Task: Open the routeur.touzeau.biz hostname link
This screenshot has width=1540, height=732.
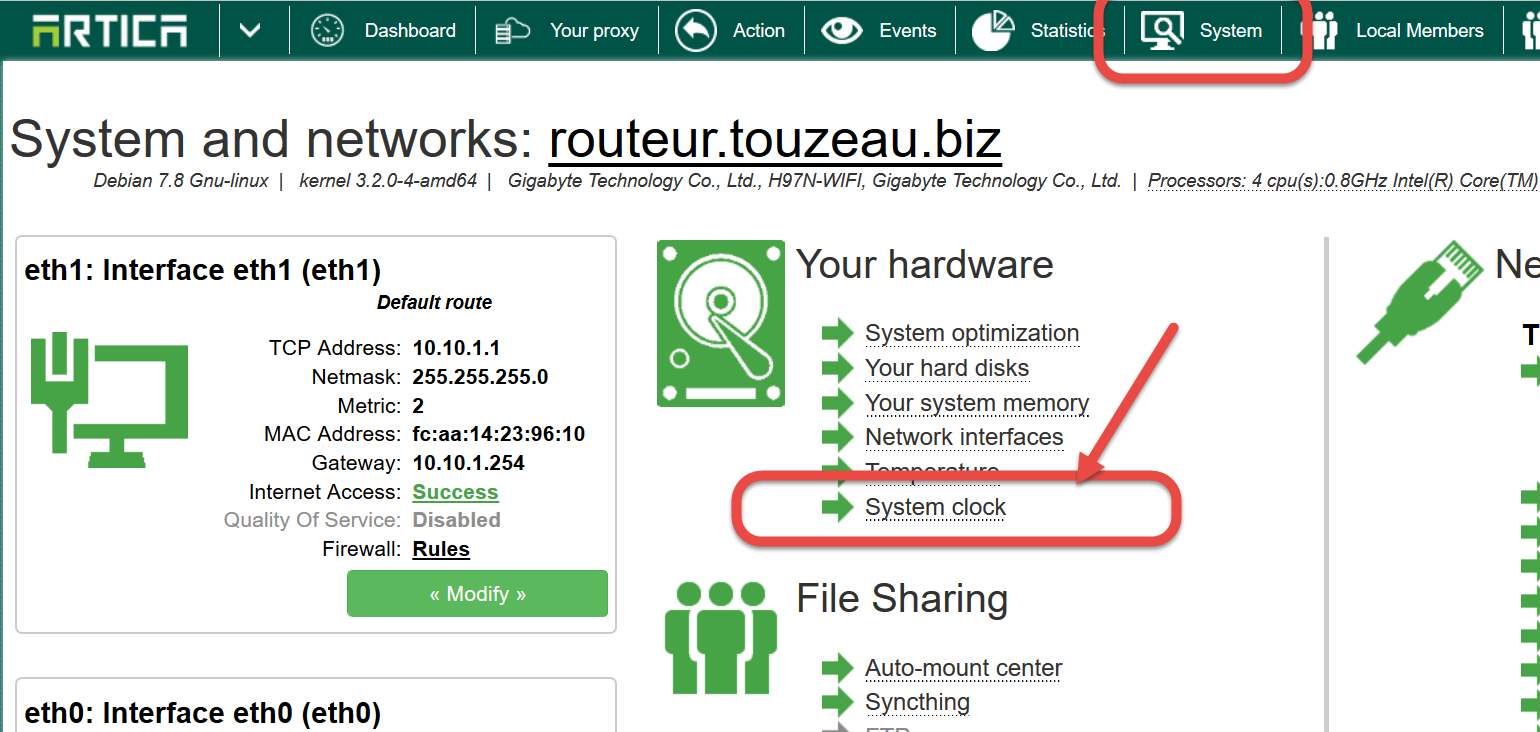Action: pyautogui.click(x=775, y=140)
